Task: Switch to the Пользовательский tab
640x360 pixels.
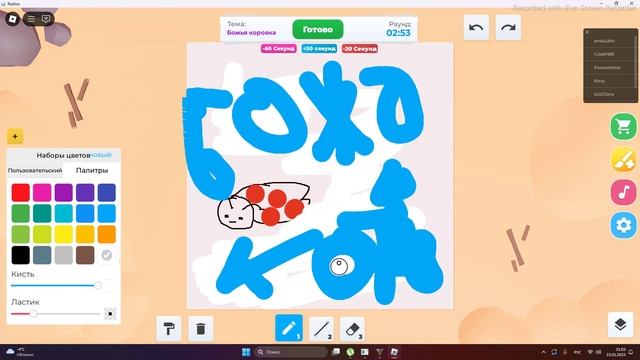Action: click(35, 170)
